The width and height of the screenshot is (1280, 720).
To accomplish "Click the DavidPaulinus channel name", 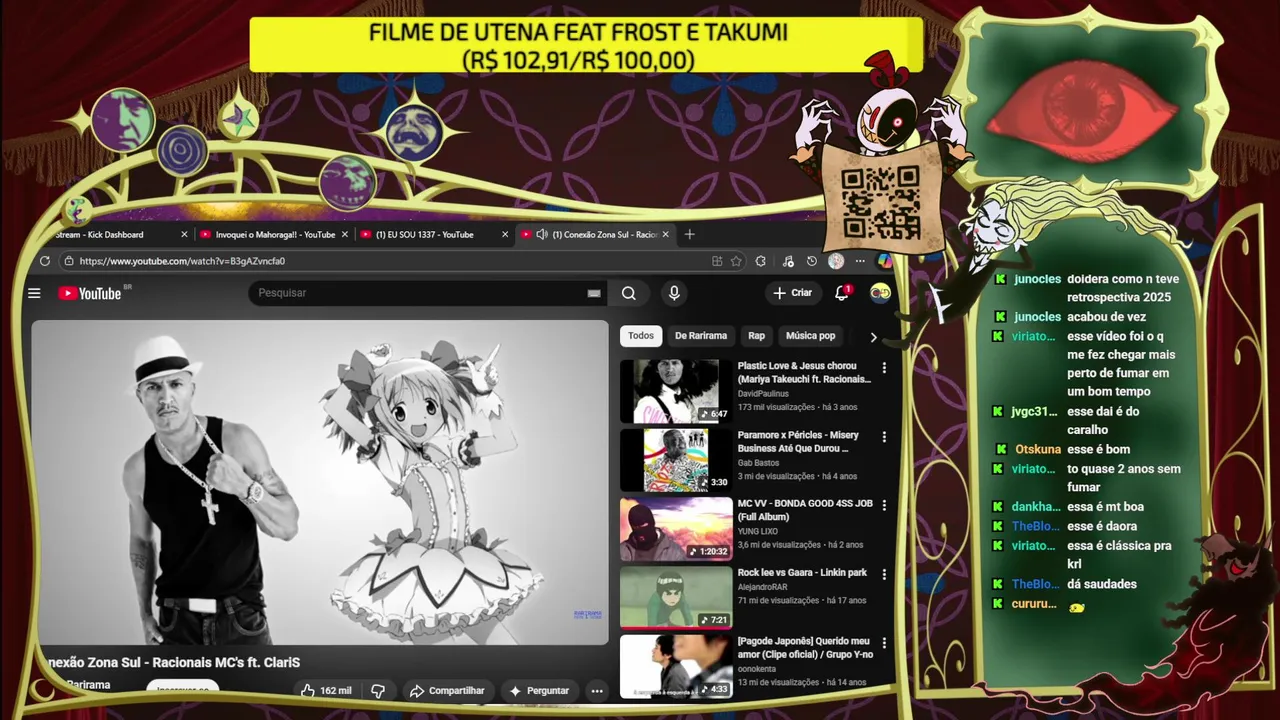I will coord(763,394).
